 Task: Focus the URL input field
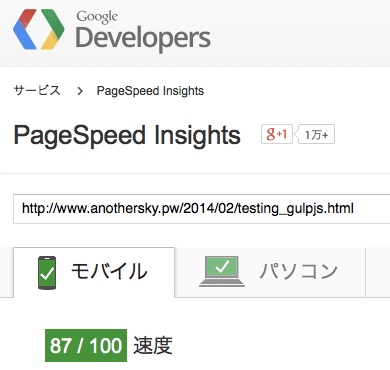point(202,209)
